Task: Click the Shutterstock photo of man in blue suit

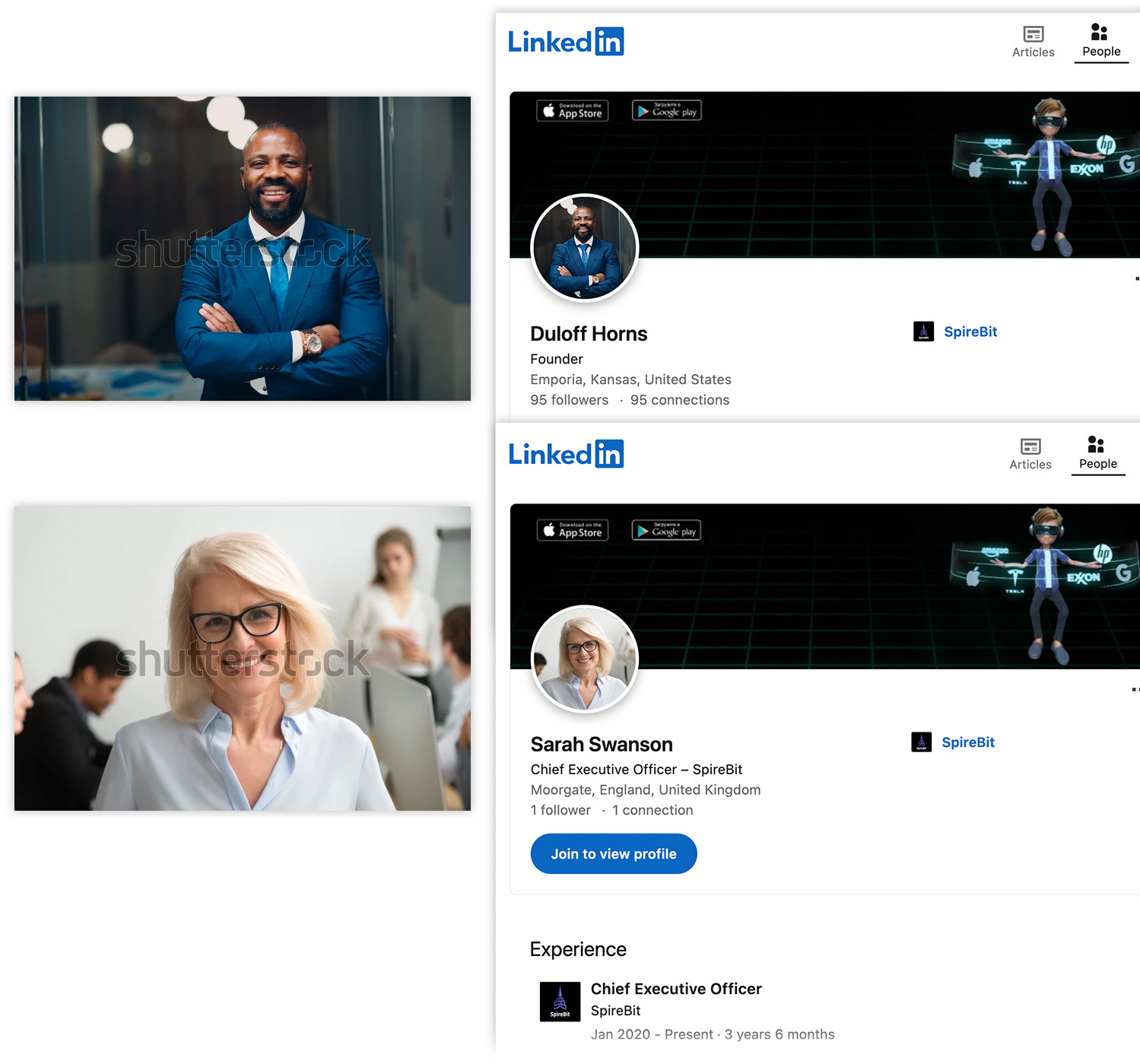Action: pyautogui.click(x=243, y=249)
